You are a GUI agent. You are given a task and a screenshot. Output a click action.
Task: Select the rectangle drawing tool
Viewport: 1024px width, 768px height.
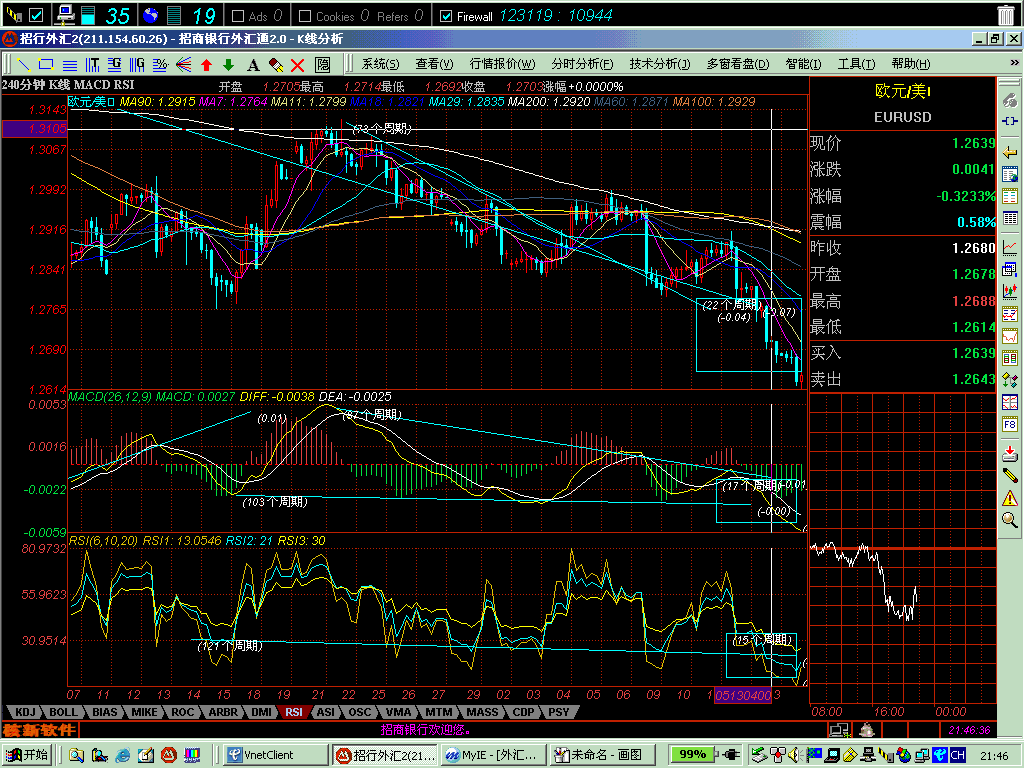coord(46,65)
